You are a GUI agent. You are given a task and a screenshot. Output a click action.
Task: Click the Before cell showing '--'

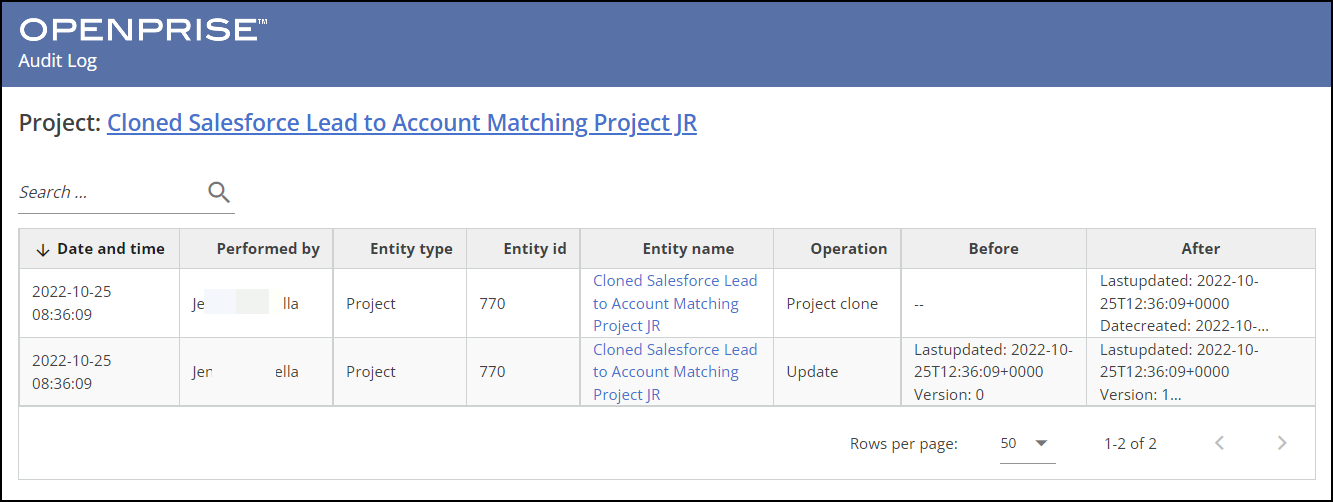point(994,303)
